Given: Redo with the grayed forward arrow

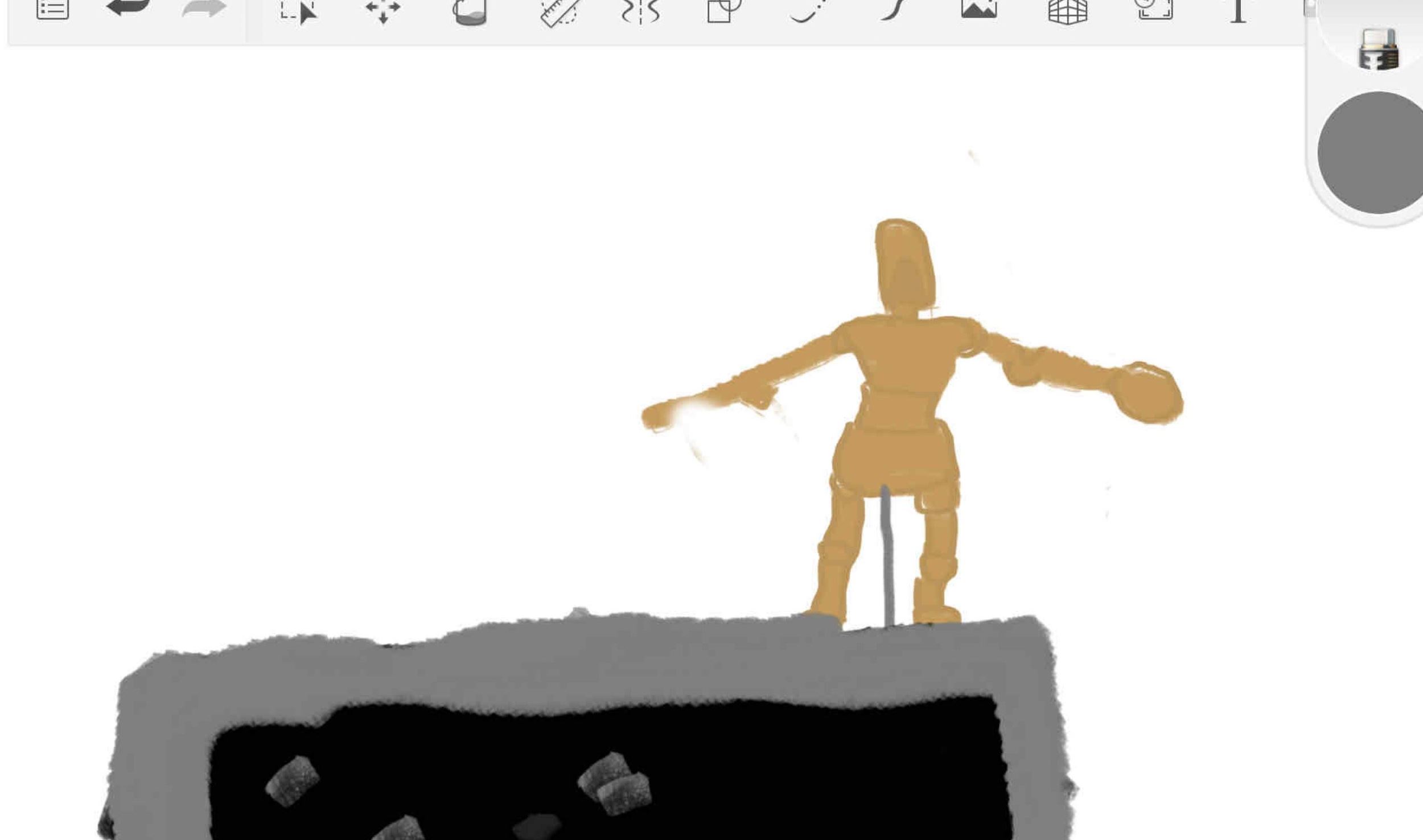Looking at the screenshot, I should coord(203,9).
